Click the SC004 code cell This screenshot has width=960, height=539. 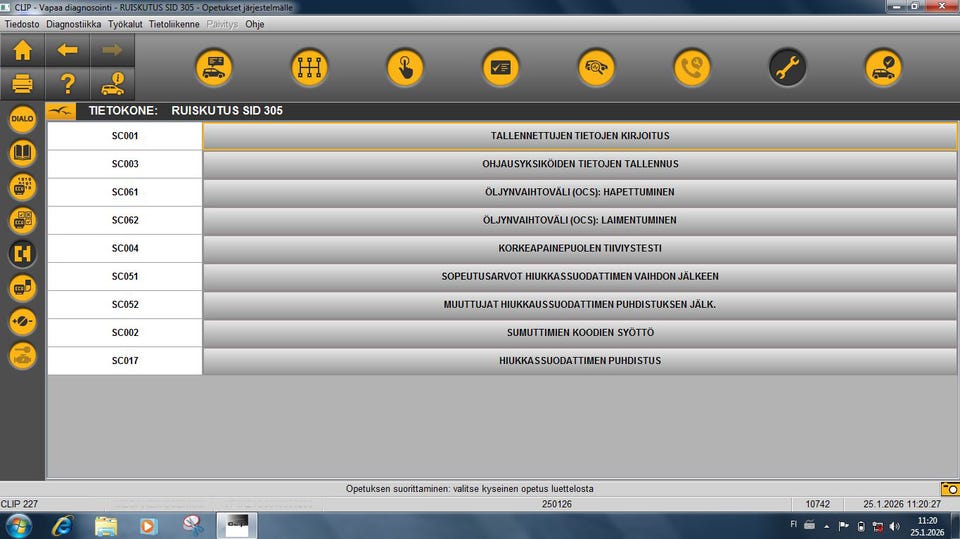click(x=125, y=249)
